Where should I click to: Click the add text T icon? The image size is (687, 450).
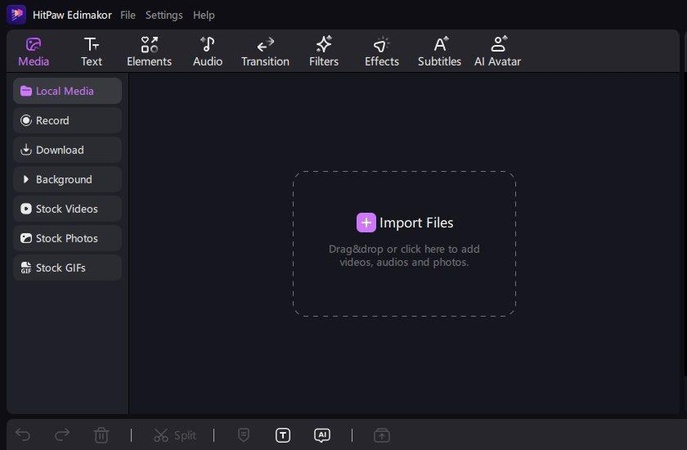(x=283, y=435)
